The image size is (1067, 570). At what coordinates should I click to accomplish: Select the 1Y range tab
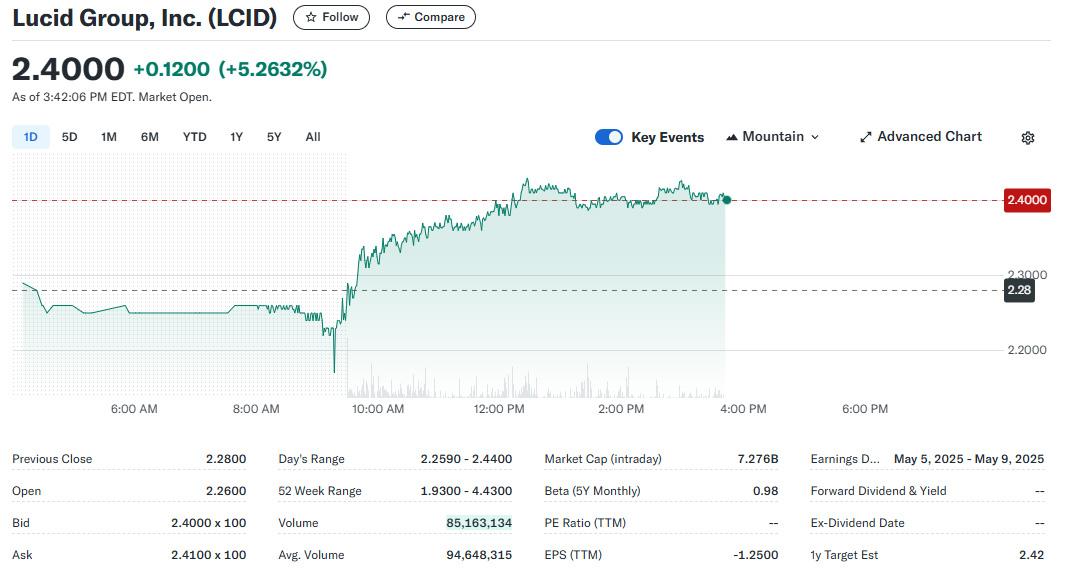[236, 137]
